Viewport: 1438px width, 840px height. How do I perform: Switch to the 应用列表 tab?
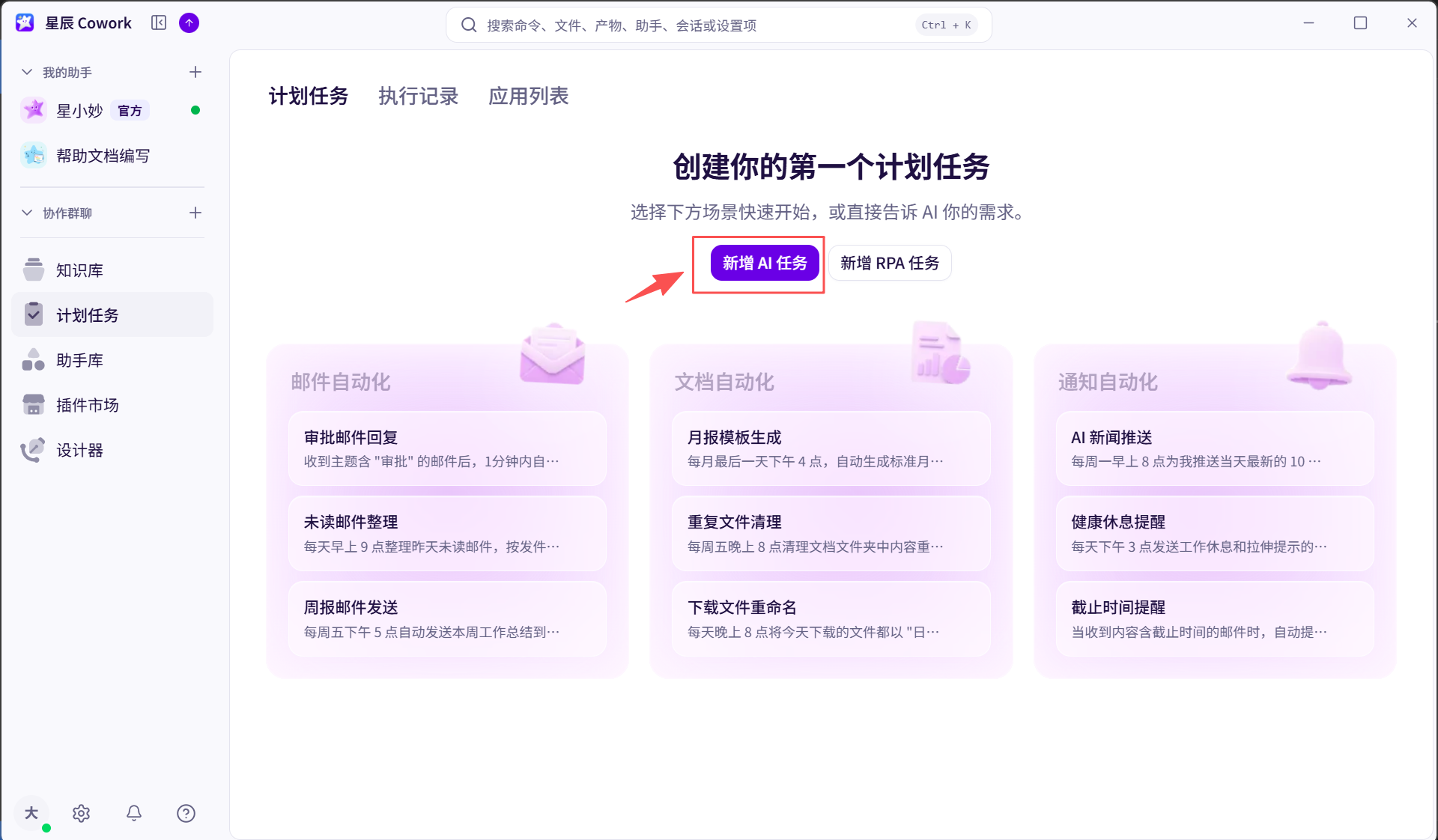tap(528, 96)
